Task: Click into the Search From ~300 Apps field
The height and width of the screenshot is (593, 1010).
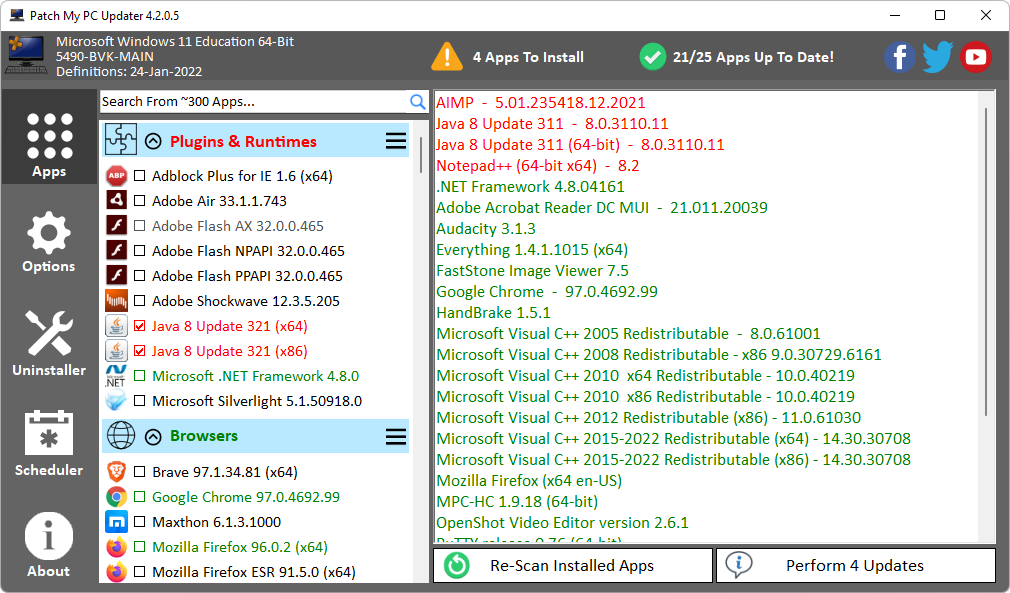Action: 254,102
